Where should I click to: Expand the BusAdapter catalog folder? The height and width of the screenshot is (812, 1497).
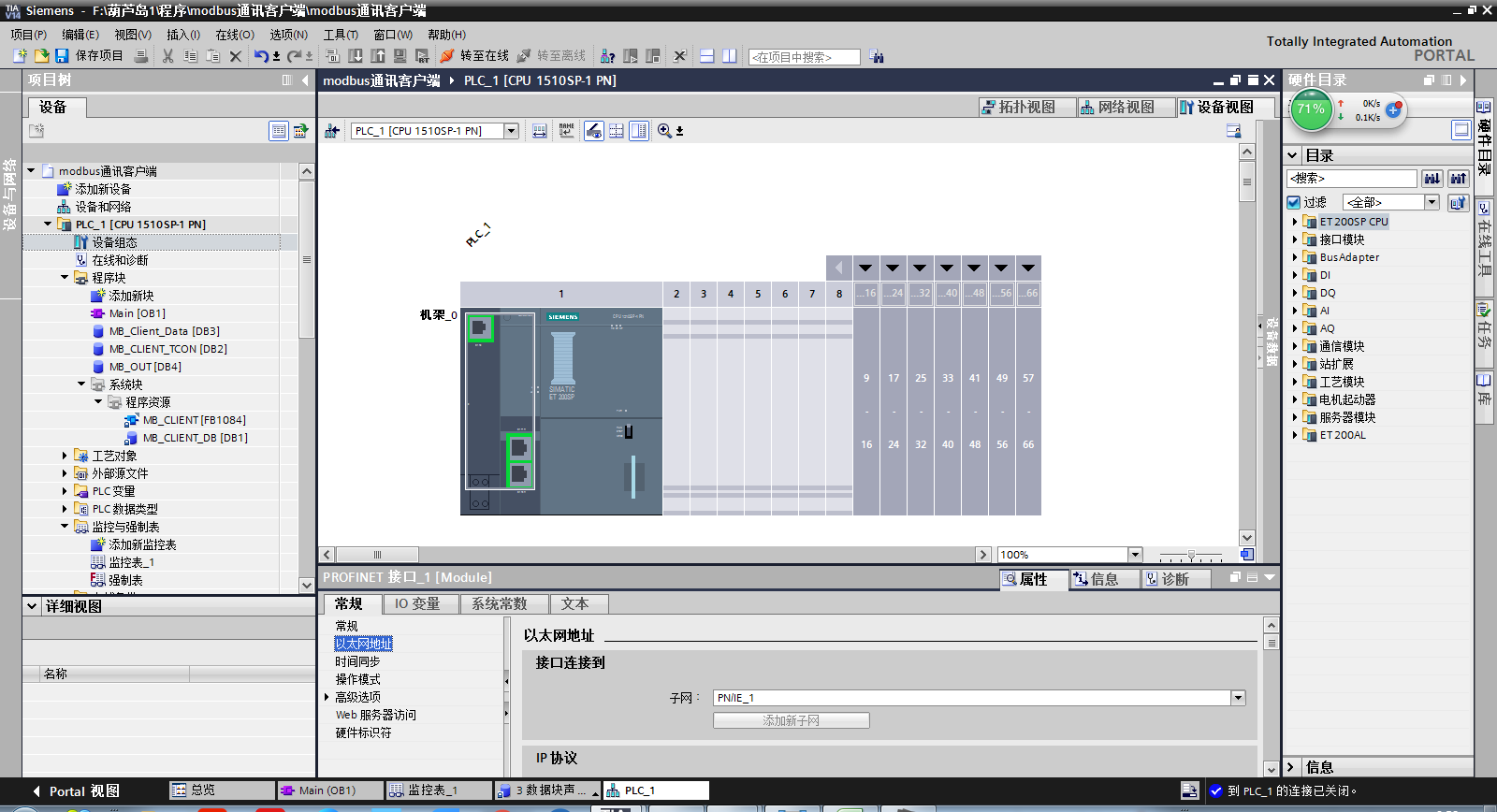[x=1295, y=257]
